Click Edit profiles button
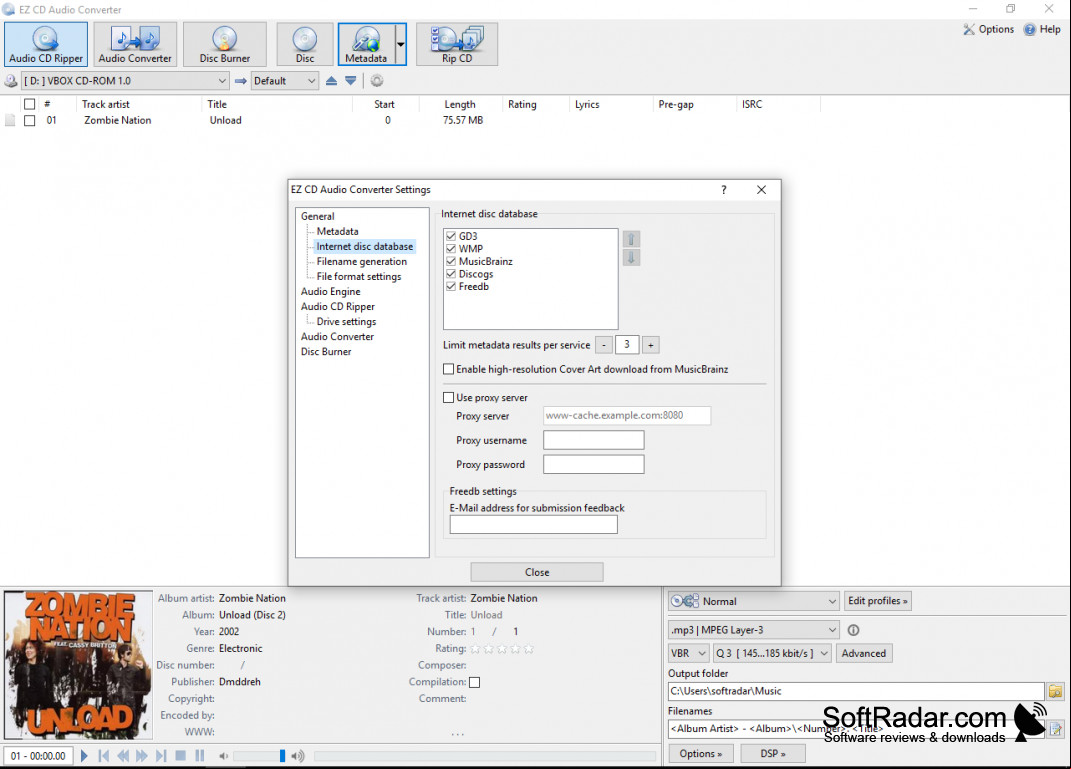The image size is (1071, 769). pos(878,601)
